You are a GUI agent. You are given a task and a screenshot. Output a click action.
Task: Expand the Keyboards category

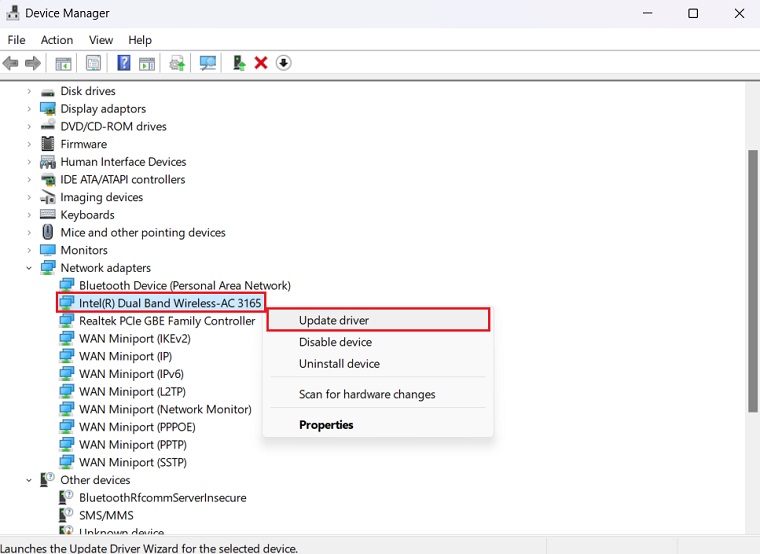30,215
